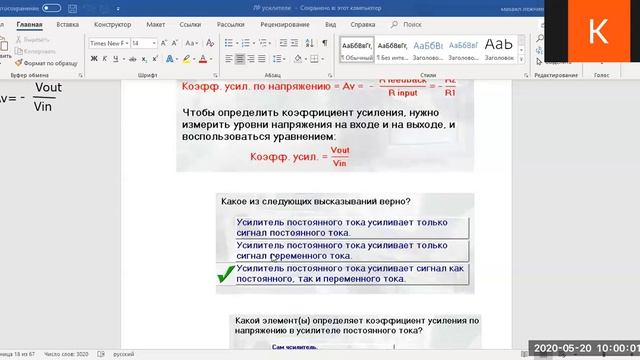Decrease paragraph indent
The height and width of the screenshot is (360, 640).
pos(283,43)
